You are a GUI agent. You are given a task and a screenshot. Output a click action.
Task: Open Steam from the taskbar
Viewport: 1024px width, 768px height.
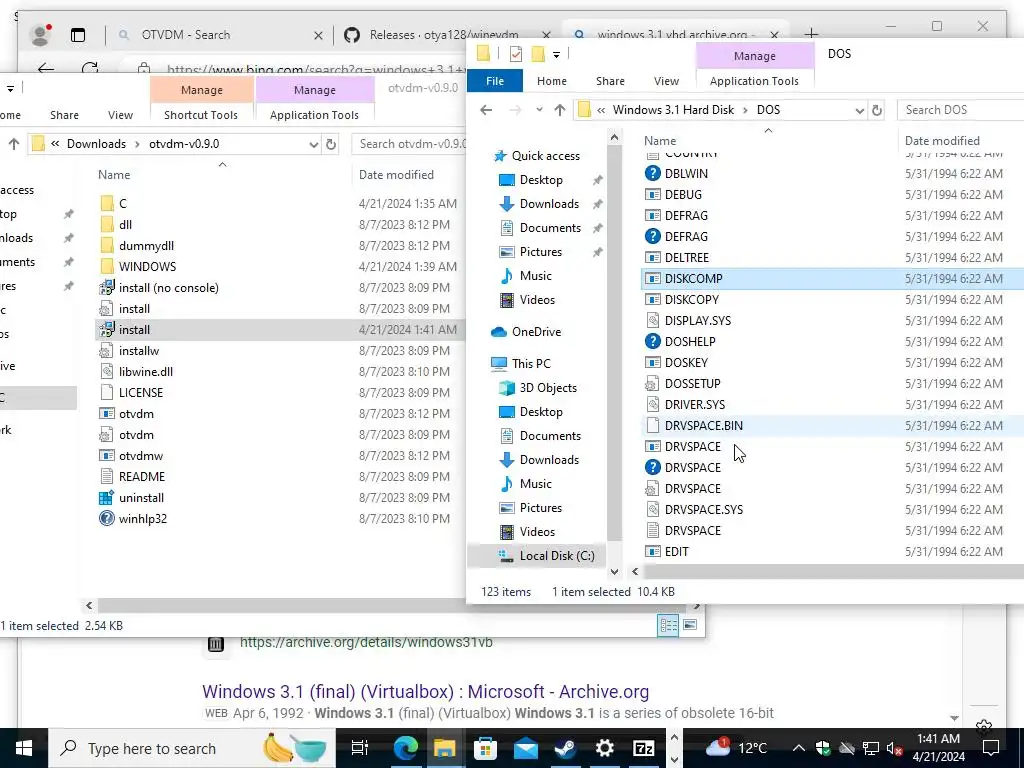click(x=565, y=748)
